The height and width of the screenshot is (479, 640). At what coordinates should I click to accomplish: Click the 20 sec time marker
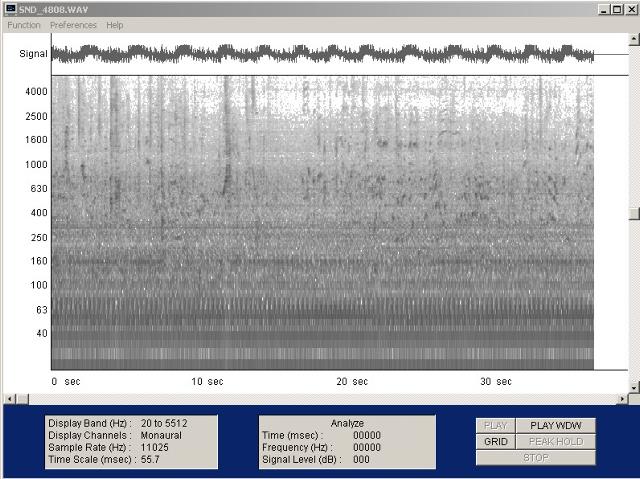(x=352, y=381)
